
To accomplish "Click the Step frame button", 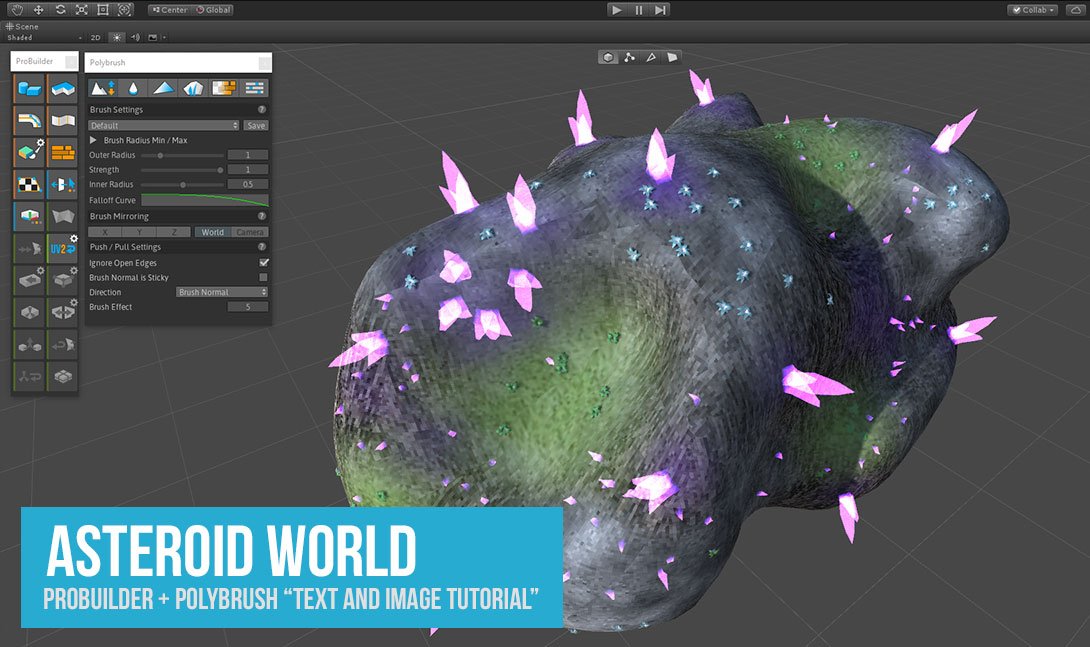I will (660, 10).
